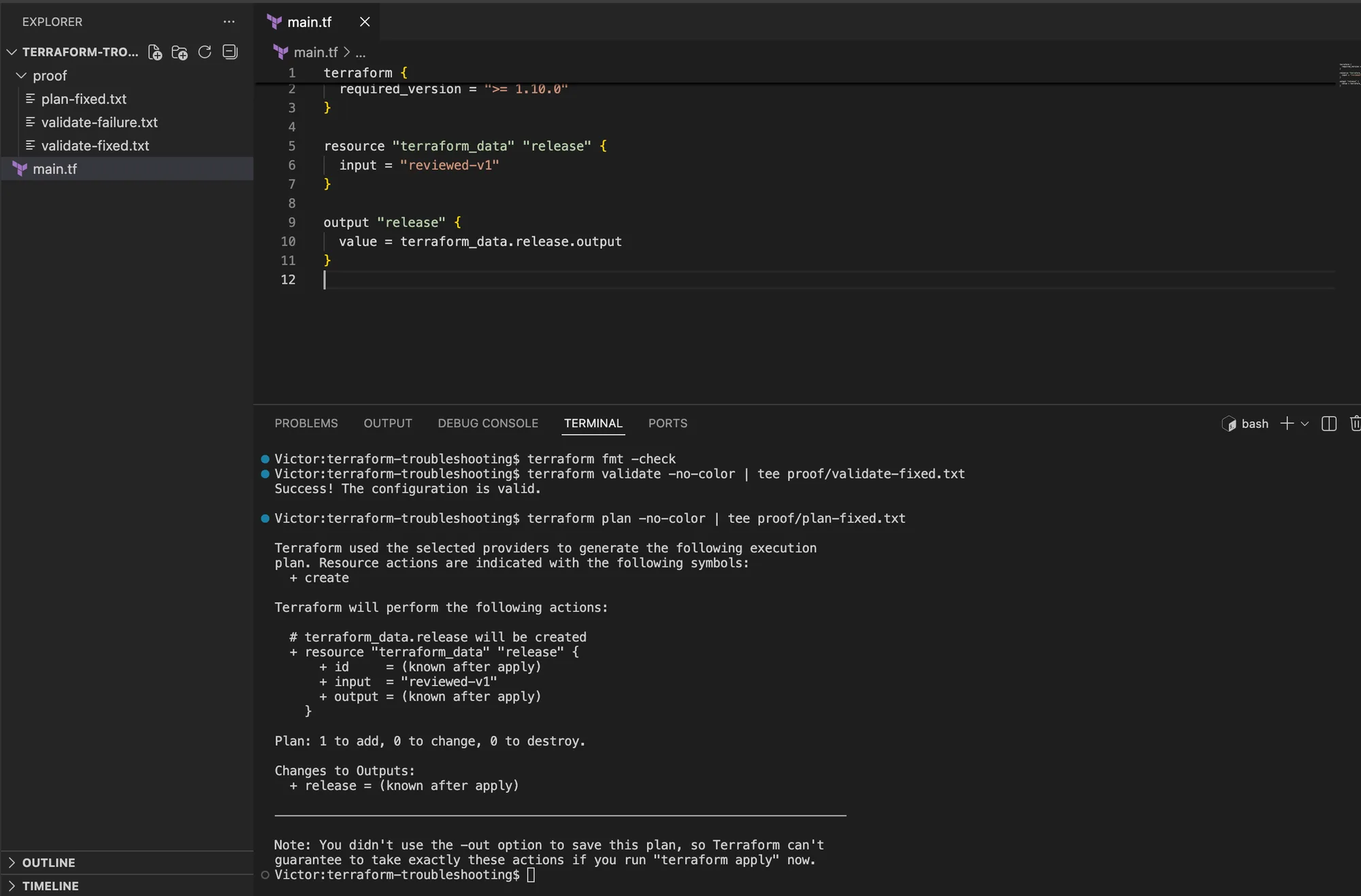Refresh the Explorer file tree

205,52
